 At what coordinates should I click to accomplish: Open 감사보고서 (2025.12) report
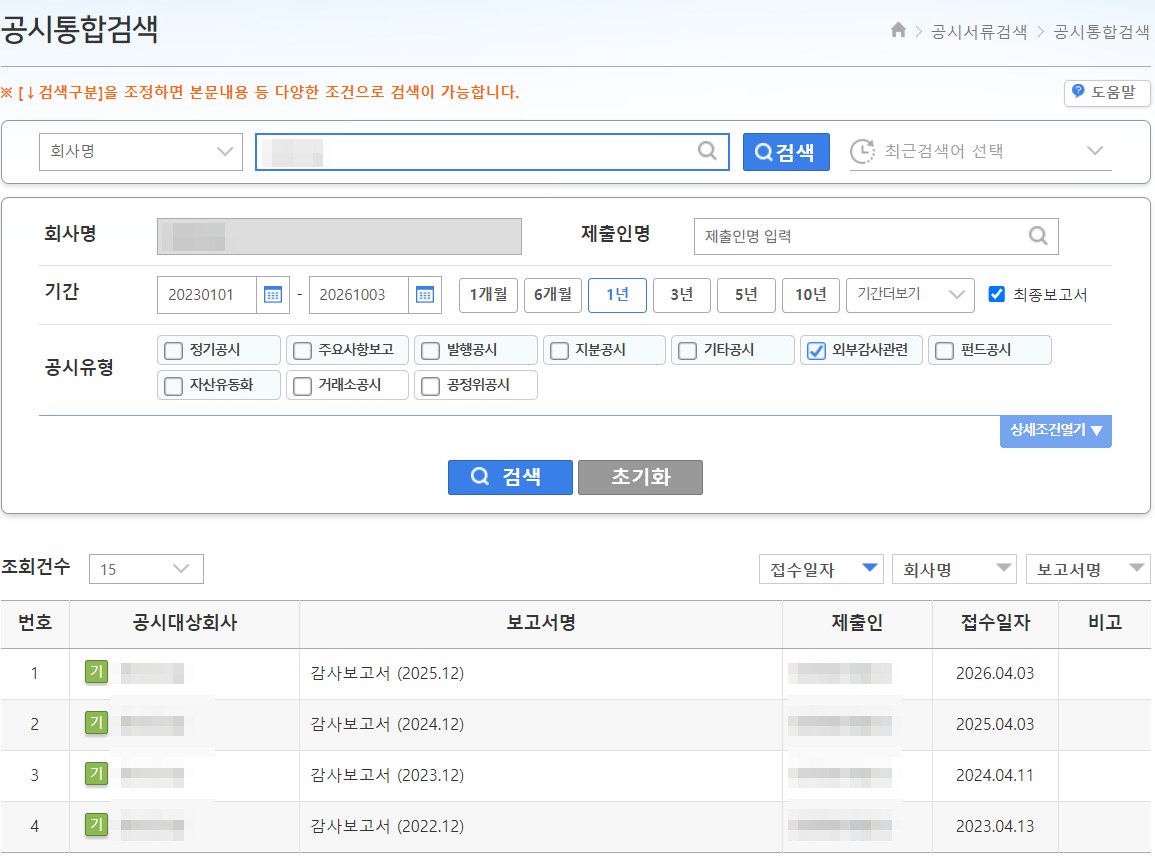coord(387,673)
